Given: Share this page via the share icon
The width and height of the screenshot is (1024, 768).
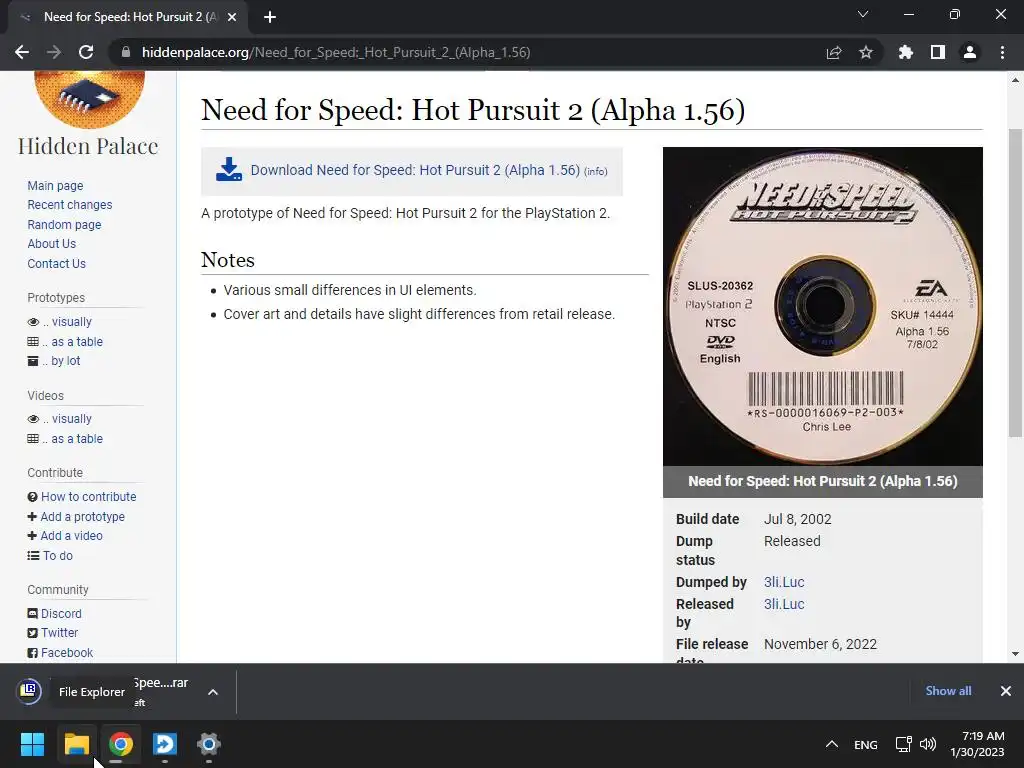Looking at the screenshot, I should 833,52.
